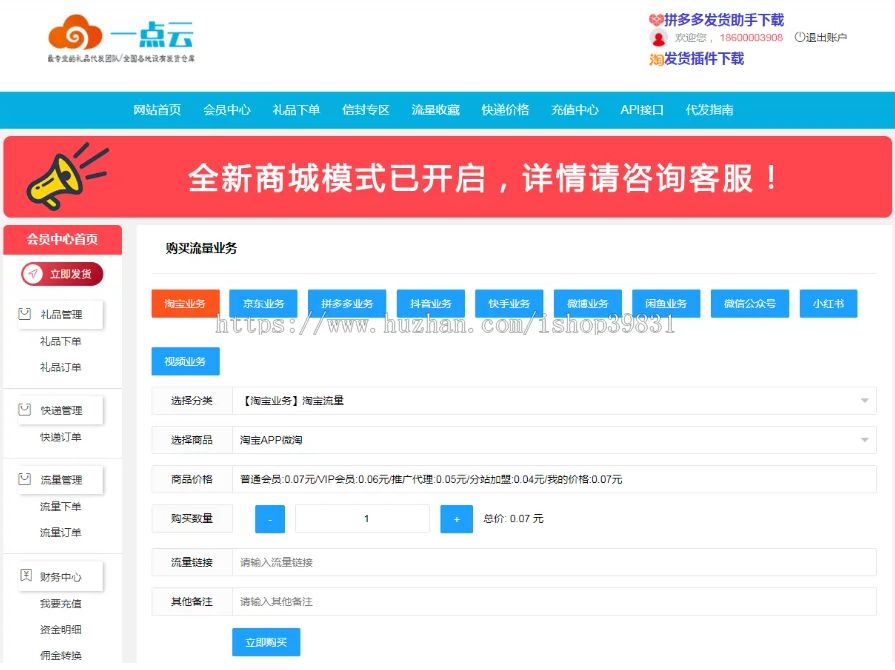Open 代发指南 in the navigation bar
The image size is (895, 670).
[709, 110]
